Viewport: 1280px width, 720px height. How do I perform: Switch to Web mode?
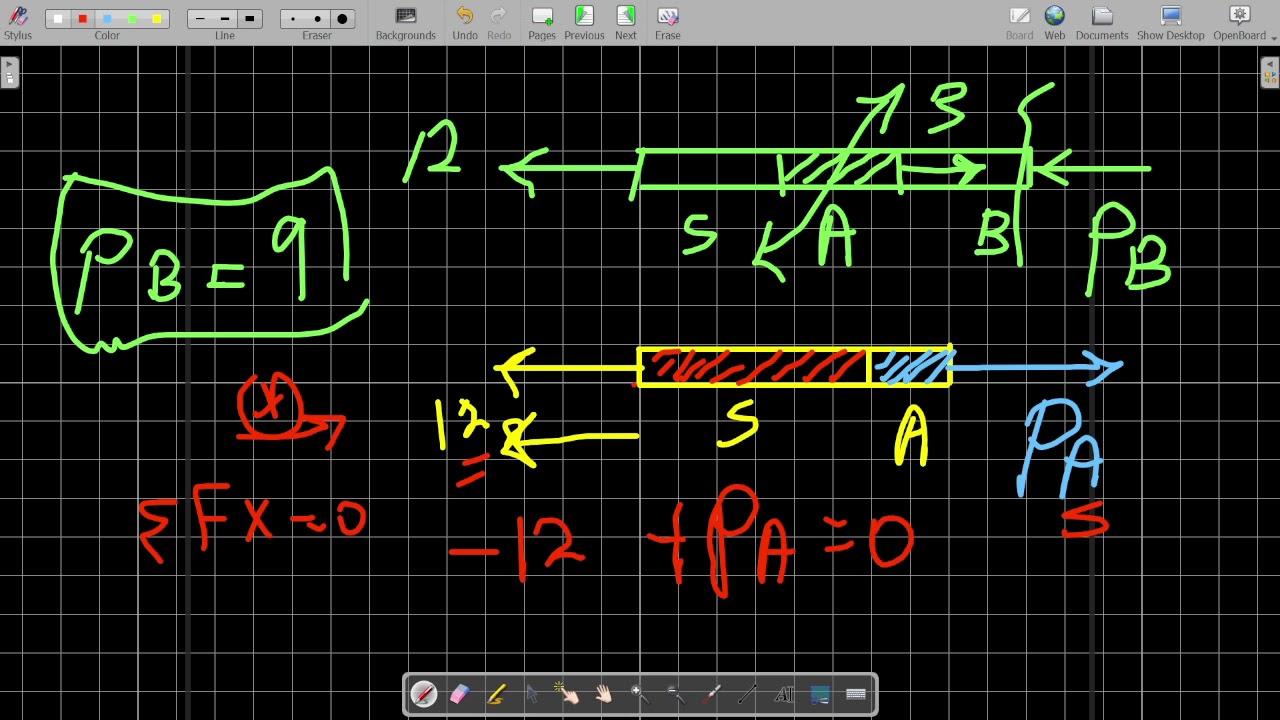click(1055, 23)
